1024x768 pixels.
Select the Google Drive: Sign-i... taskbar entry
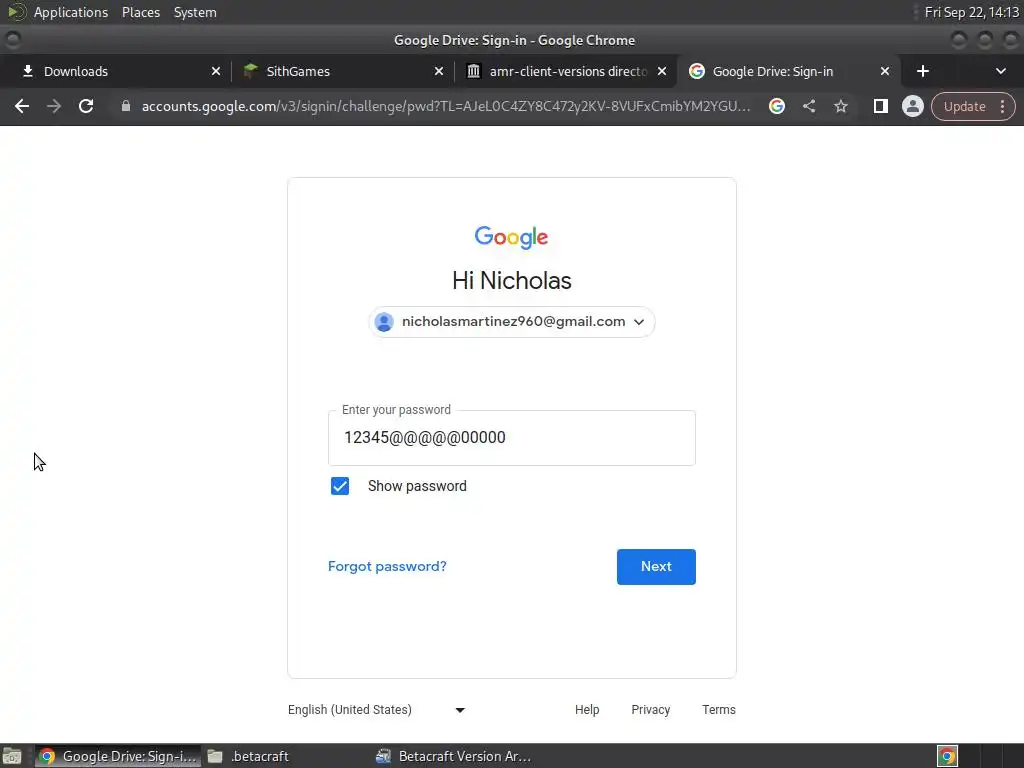coord(118,756)
